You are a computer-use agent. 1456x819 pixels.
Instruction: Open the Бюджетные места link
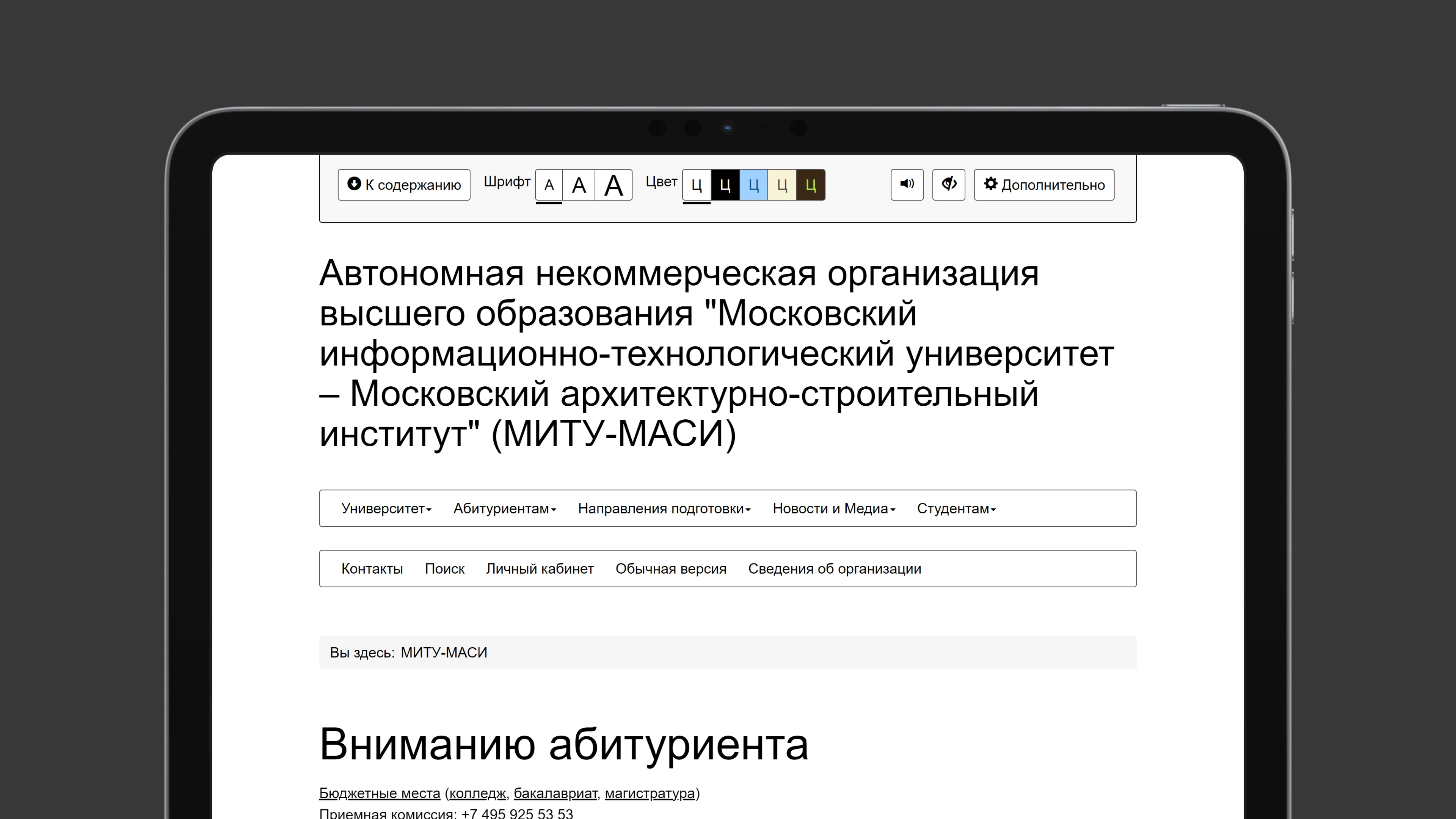click(379, 793)
